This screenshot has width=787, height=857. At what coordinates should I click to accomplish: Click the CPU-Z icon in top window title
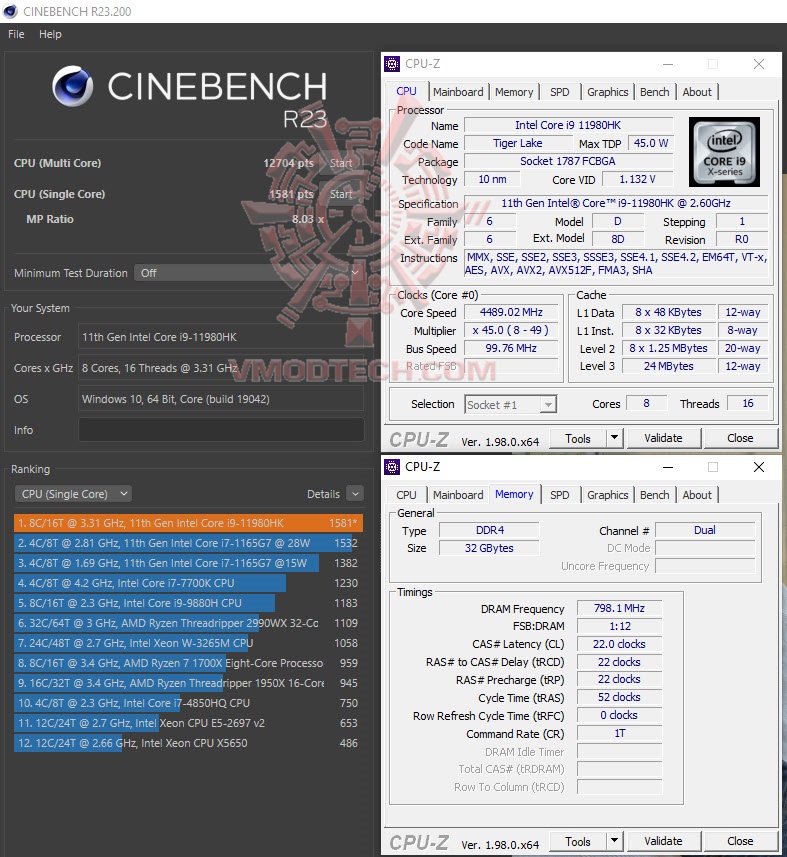(392, 64)
